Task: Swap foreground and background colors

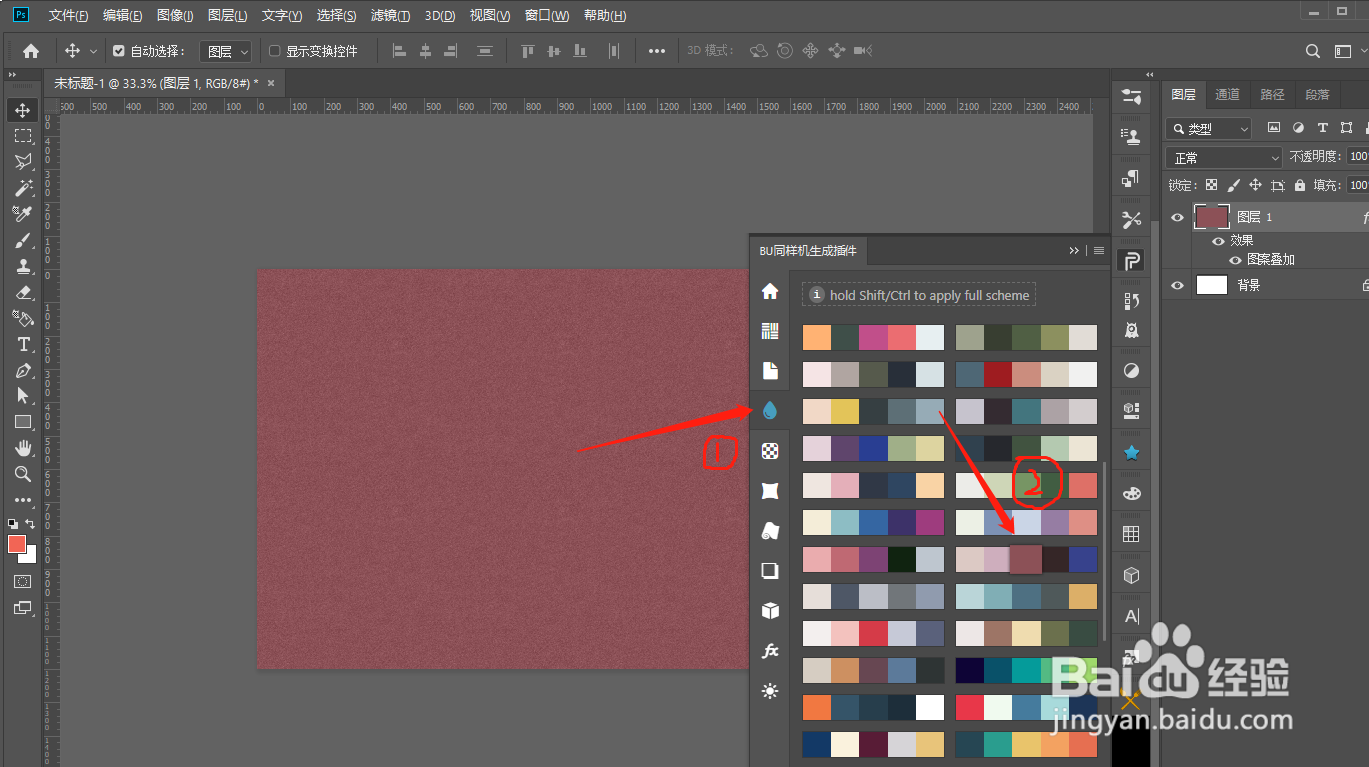Action: [30, 524]
